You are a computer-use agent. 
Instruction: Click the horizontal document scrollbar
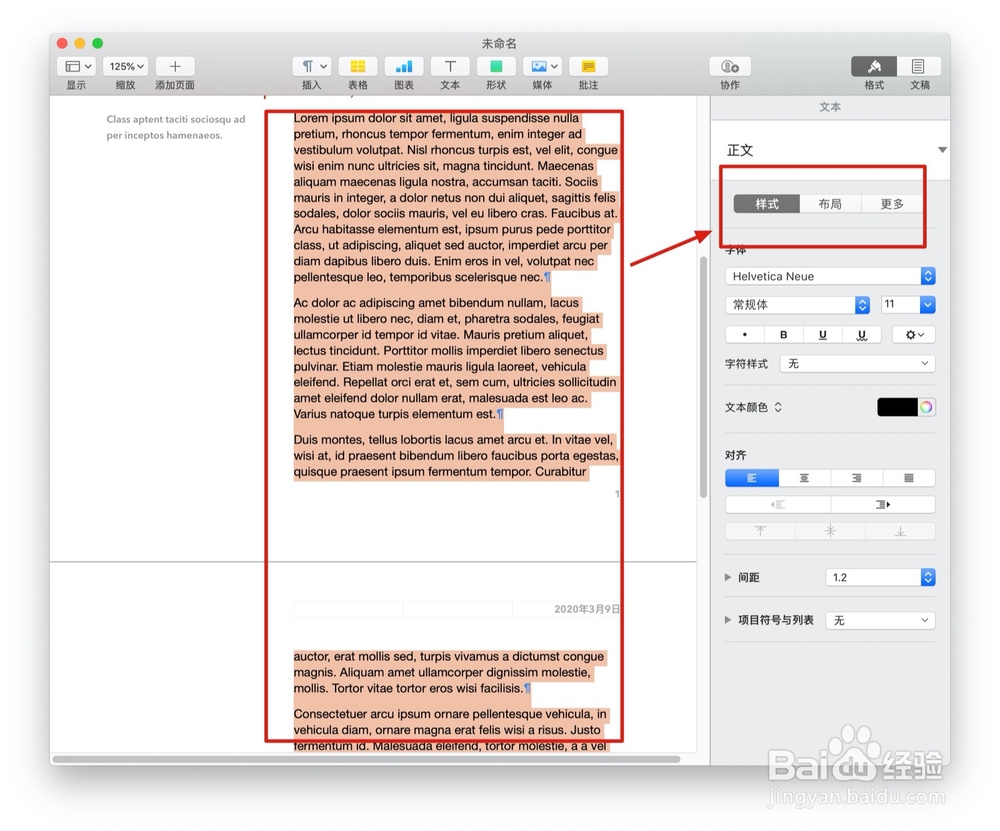coord(366,759)
